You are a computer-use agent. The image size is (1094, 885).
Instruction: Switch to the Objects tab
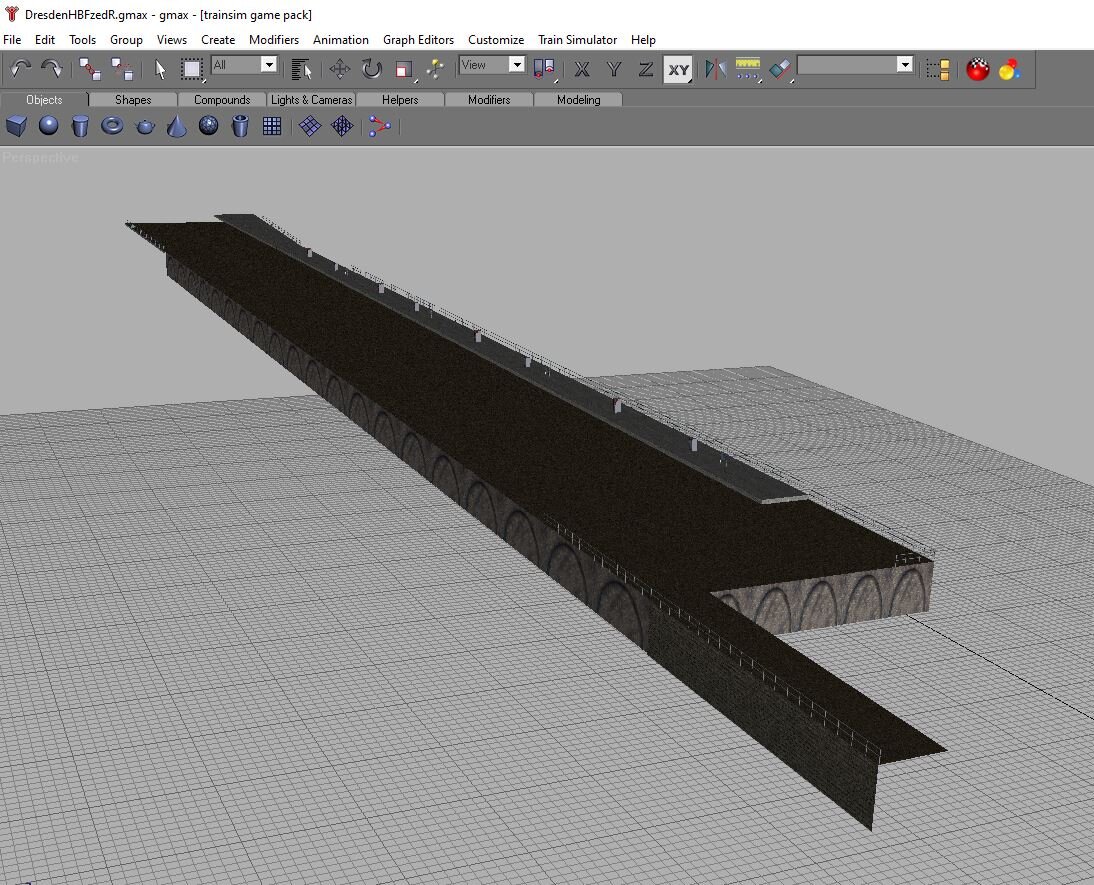tap(44, 100)
